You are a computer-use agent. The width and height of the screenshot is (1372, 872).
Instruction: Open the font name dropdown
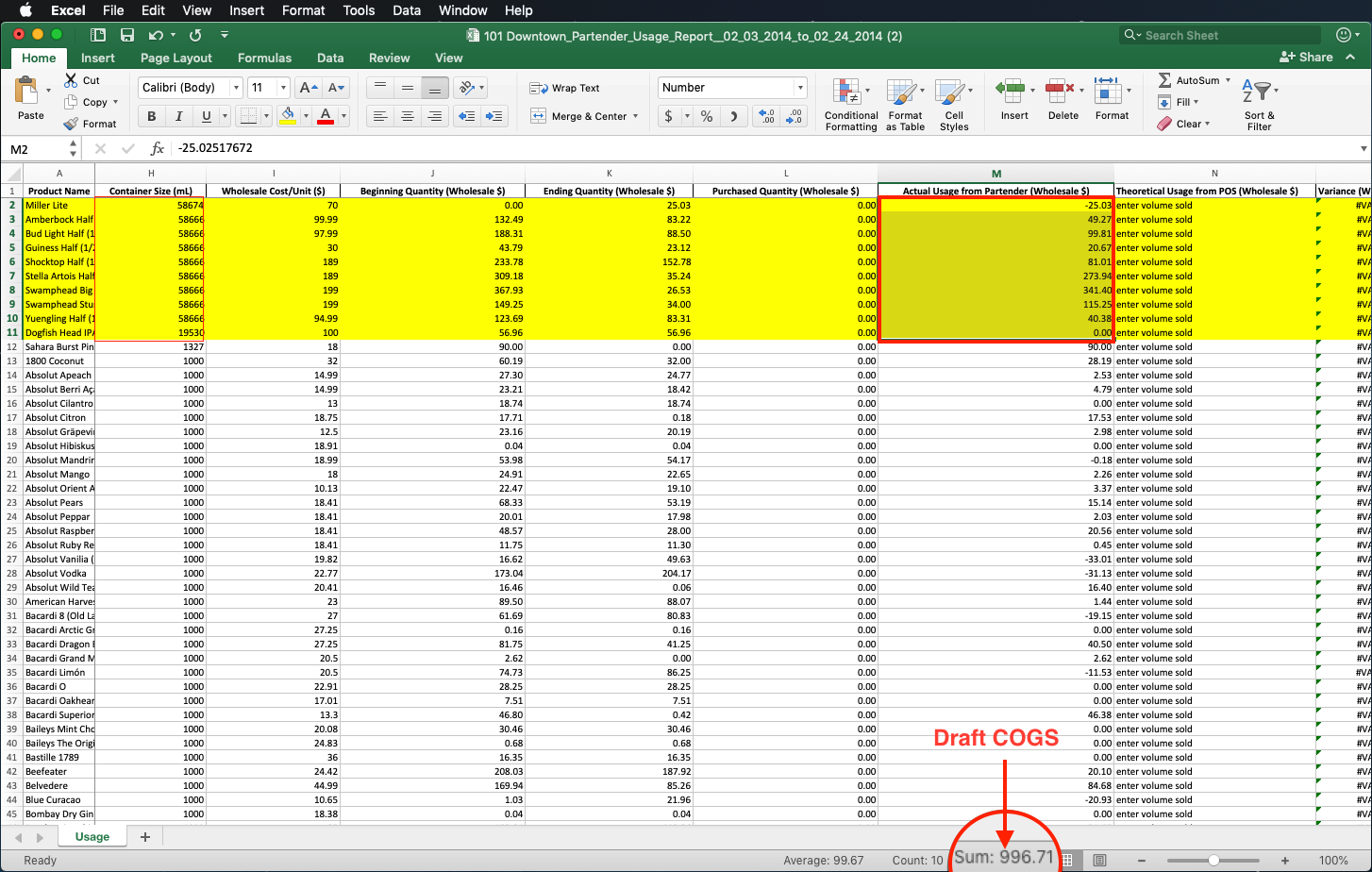[234, 88]
